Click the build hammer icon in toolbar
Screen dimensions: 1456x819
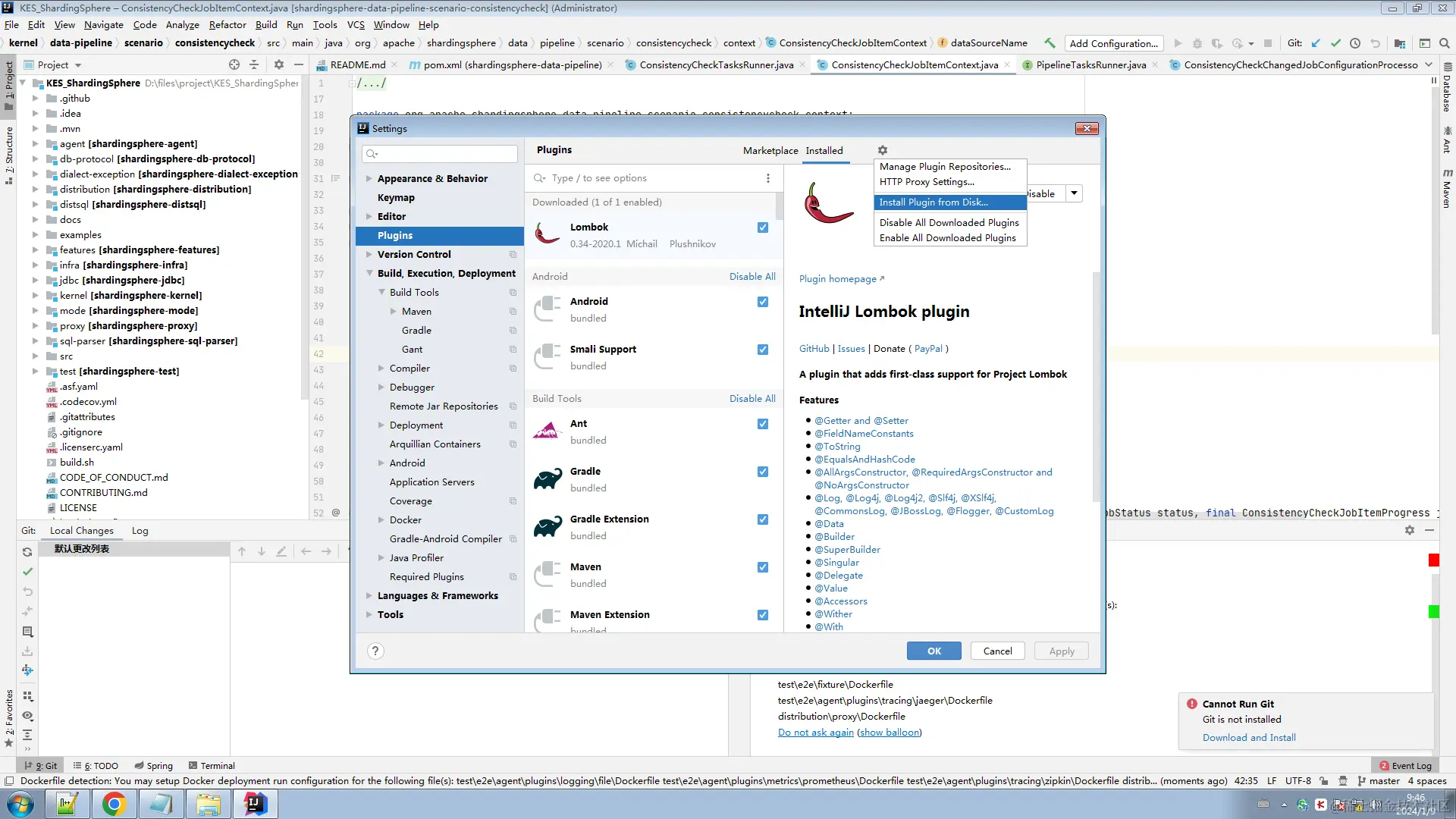point(1050,43)
